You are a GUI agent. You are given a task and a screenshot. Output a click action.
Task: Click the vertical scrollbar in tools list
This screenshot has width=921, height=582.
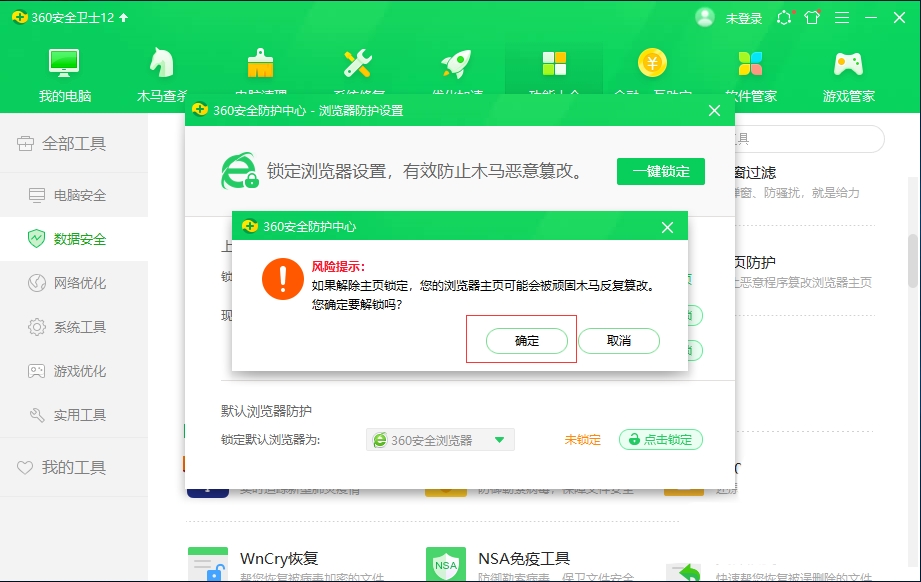tap(913, 261)
